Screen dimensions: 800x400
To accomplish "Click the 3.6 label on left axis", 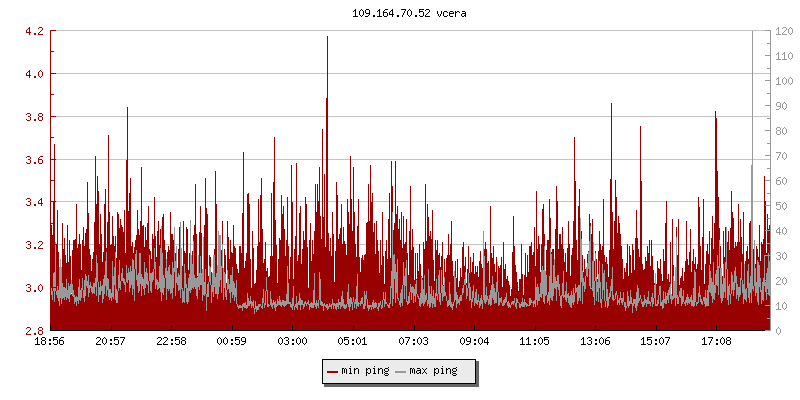I will coord(34,160).
